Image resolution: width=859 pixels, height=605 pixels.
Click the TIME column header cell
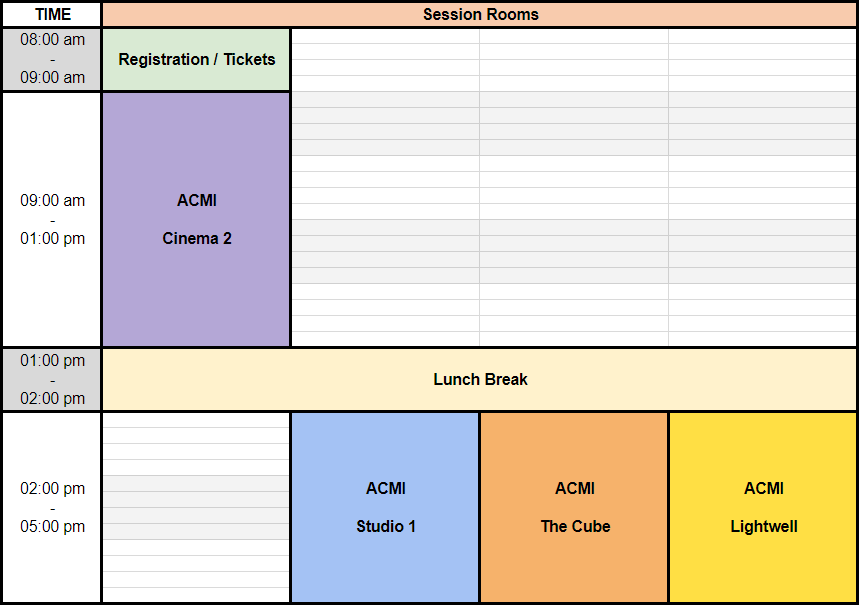(52, 14)
